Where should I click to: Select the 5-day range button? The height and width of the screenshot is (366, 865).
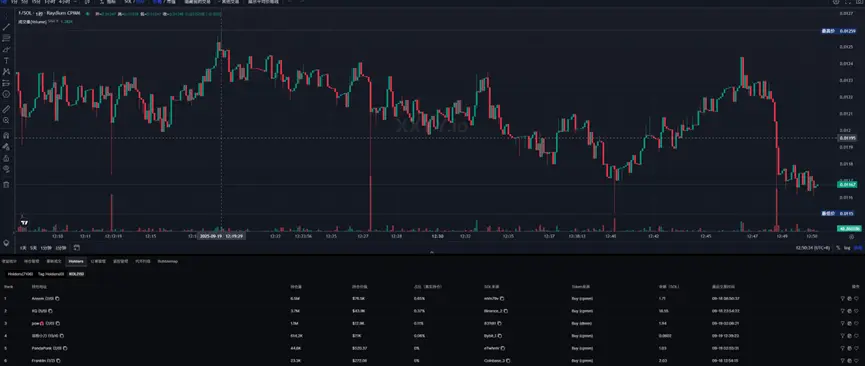point(33,248)
